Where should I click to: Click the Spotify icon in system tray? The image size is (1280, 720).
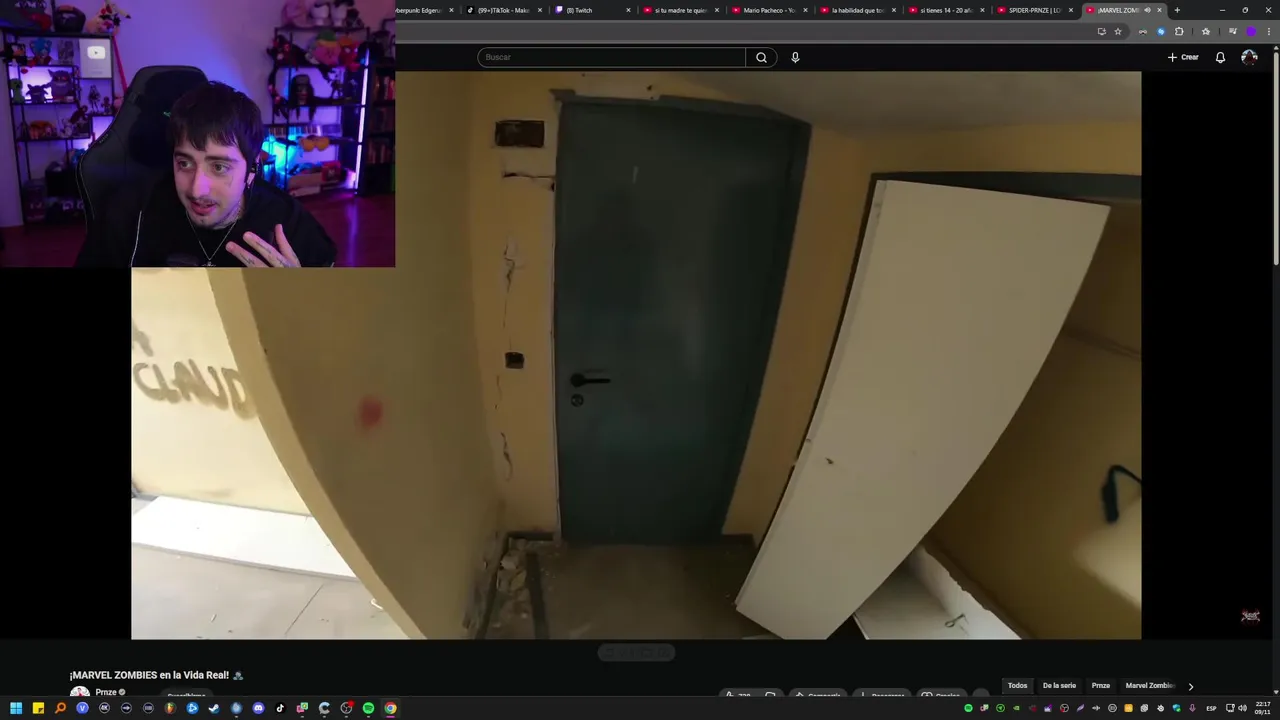coord(969,708)
